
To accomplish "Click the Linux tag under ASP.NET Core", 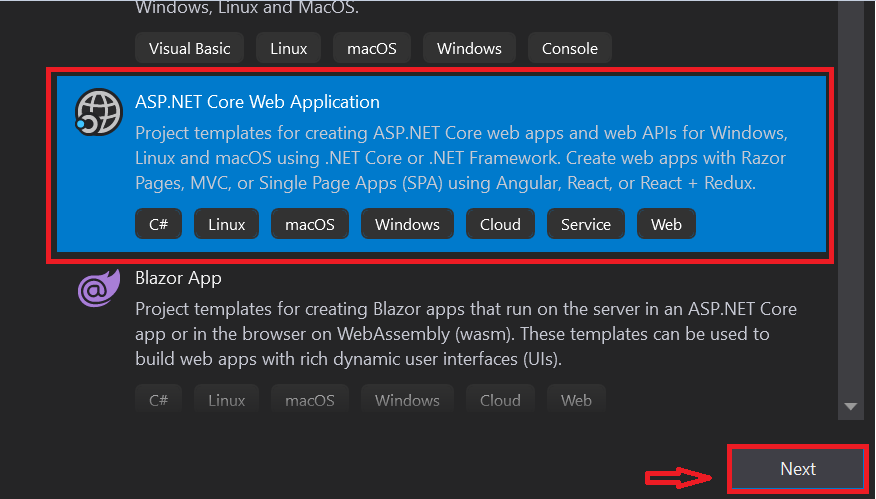I will (226, 224).
